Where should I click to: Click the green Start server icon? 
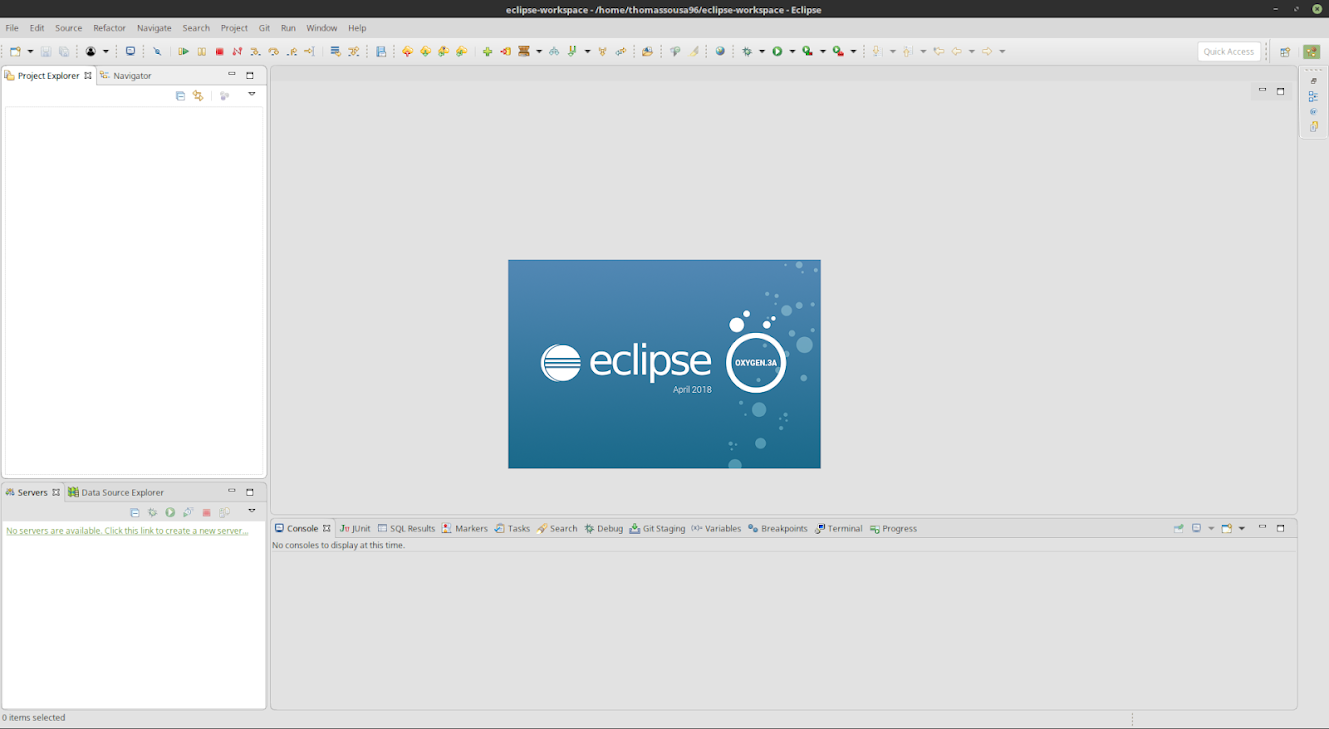click(x=170, y=513)
